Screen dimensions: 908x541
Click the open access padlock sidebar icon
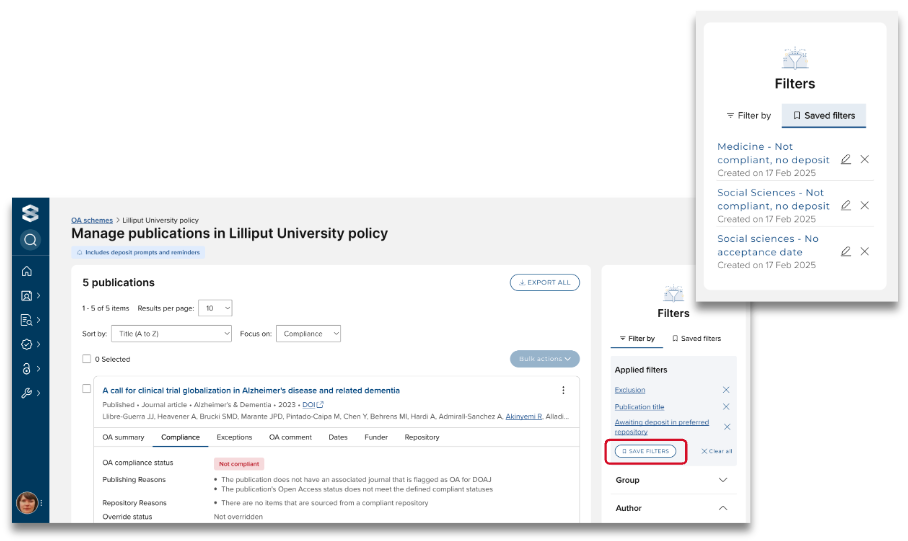(27, 368)
